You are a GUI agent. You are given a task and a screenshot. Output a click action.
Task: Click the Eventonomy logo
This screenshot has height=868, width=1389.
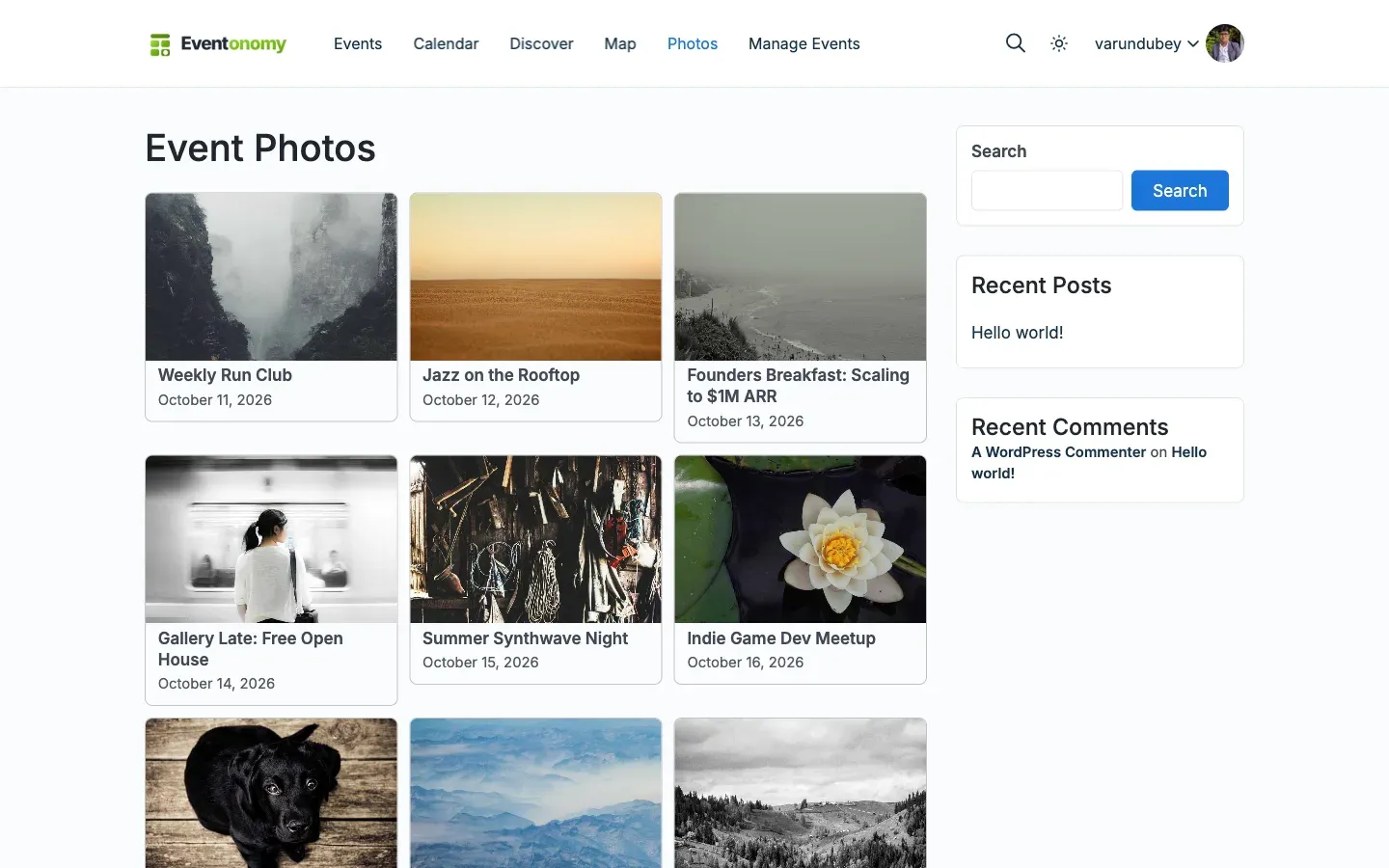pos(218,44)
